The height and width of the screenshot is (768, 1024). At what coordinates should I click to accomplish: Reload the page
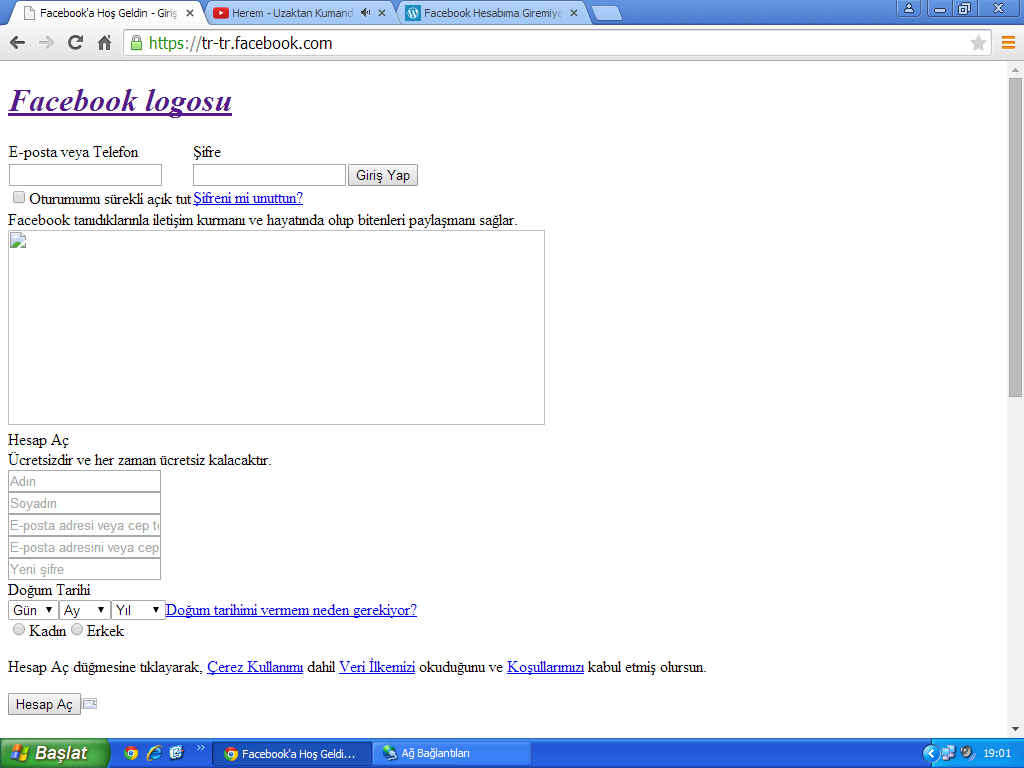[x=73, y=43]
